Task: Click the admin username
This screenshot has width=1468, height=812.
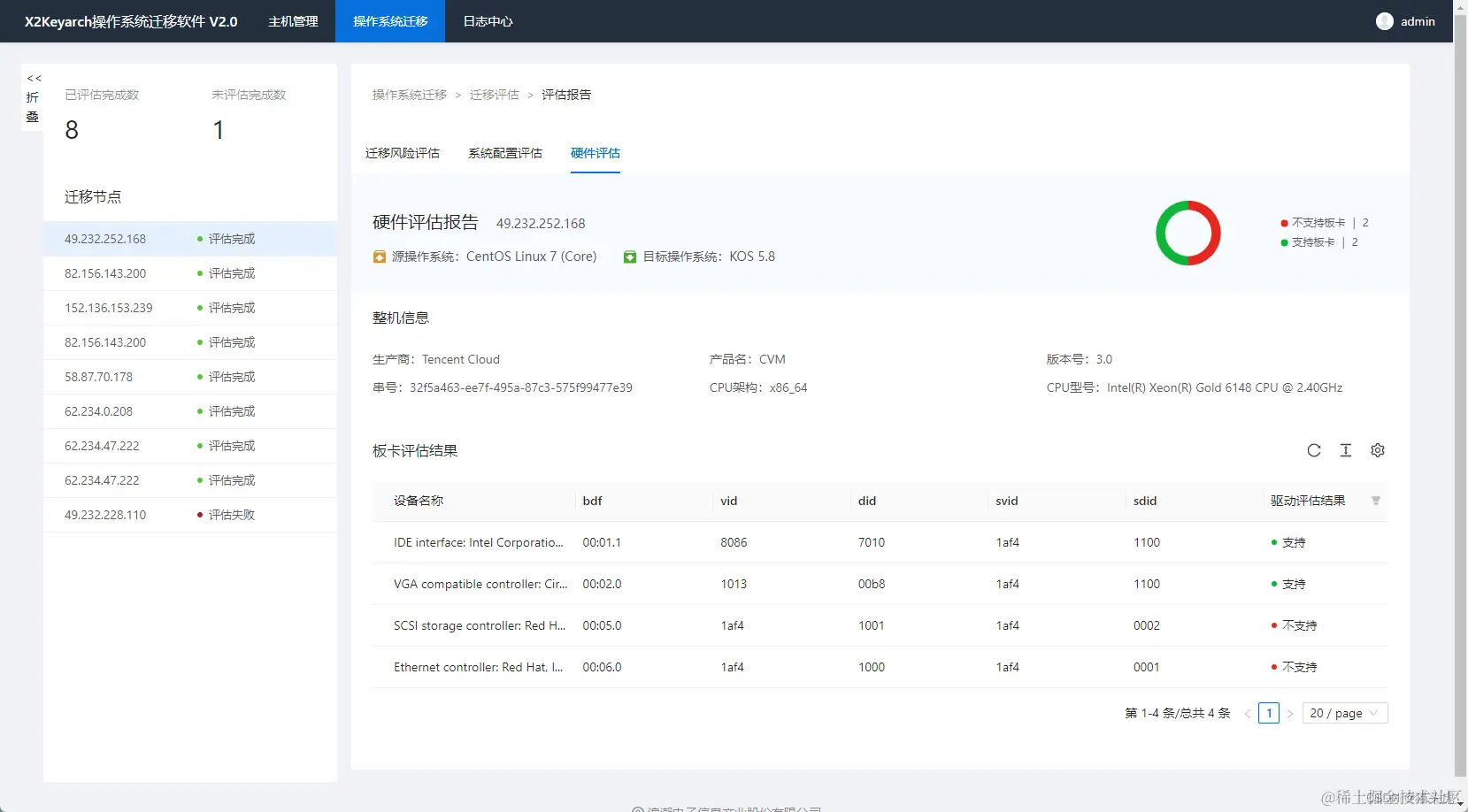Action: [x=1418, y=21]
